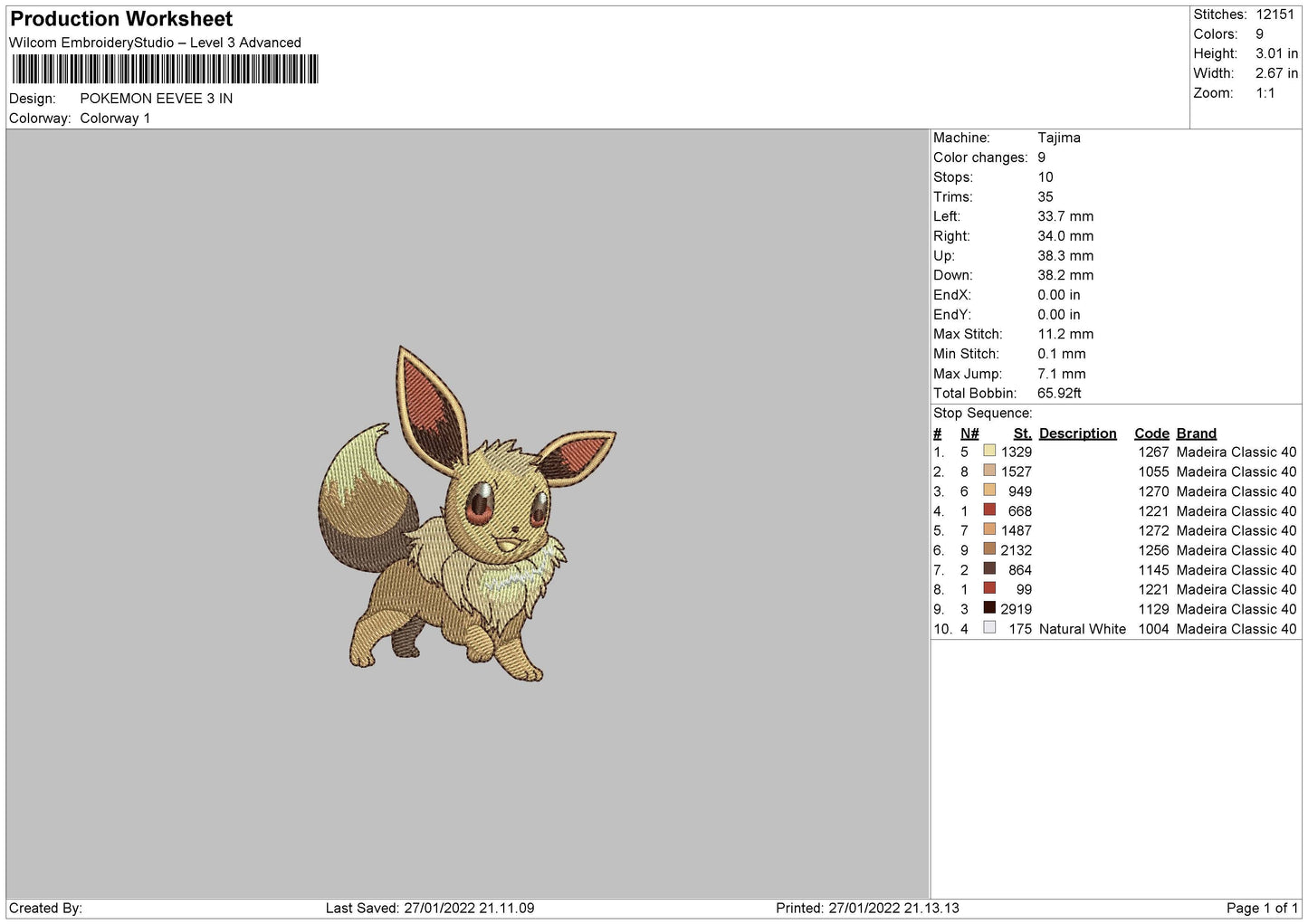
Task: Click stitch count '1329' in stop 1
Action: tap(1017, 452)
